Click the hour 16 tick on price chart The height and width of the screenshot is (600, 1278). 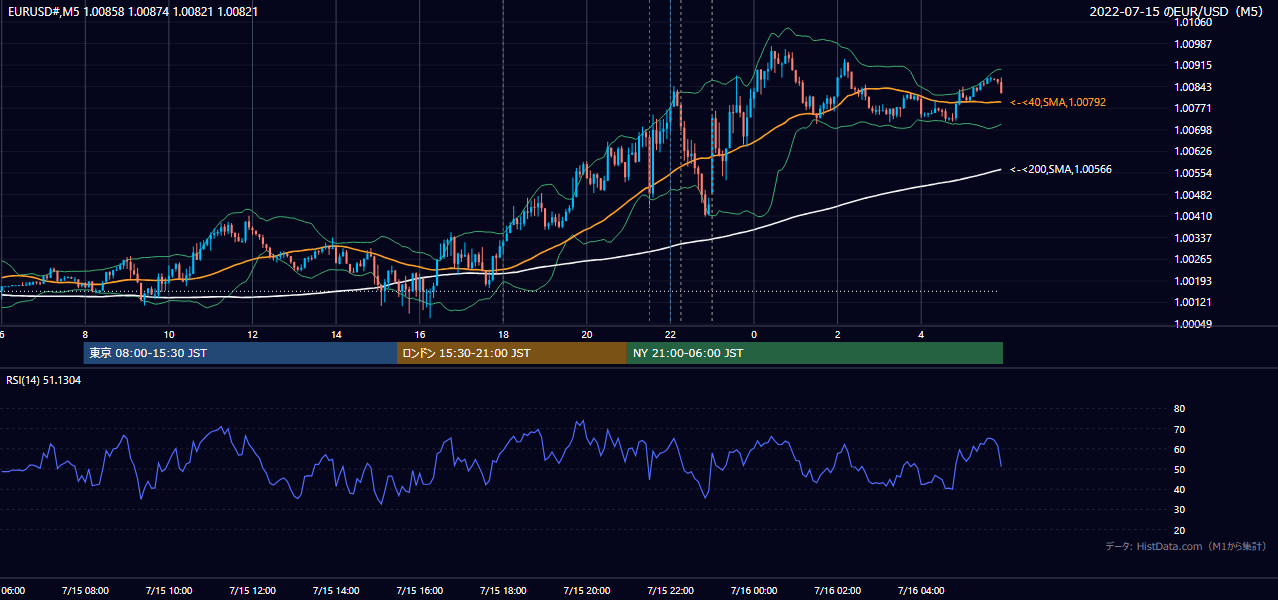click(x=419, y=334)
